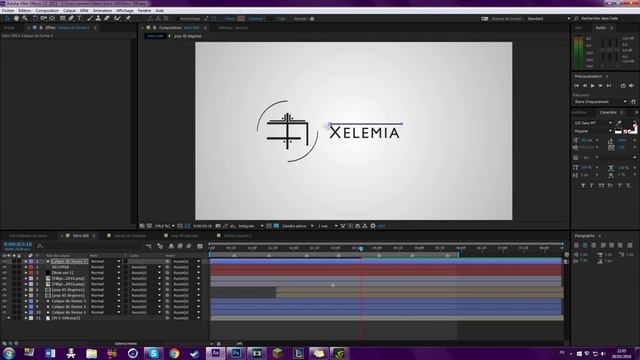Open the viewer resolution dropdown Intégrale
This screenshot has height=360, width=640.
click(x=251, y=226)
